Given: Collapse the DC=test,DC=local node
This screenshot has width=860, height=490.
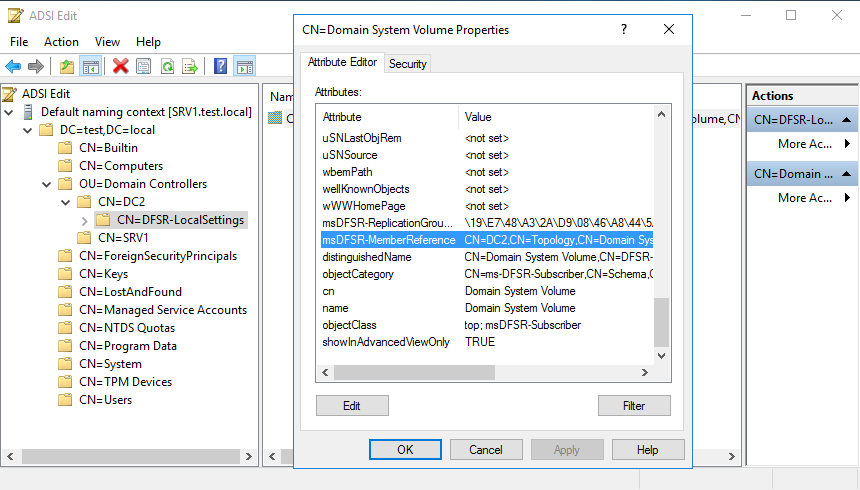Looking at the screenshot, I should 28,130.
